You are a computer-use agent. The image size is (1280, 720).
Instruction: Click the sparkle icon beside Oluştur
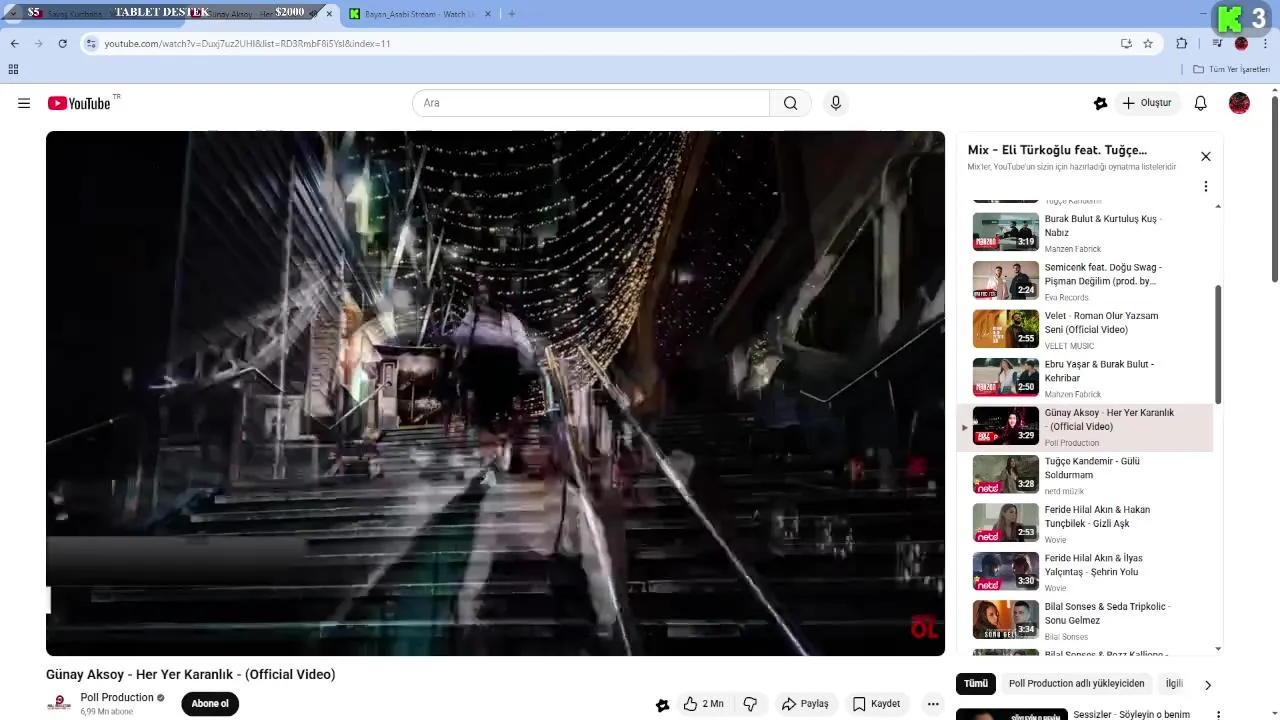click(x=1101, y=103)
